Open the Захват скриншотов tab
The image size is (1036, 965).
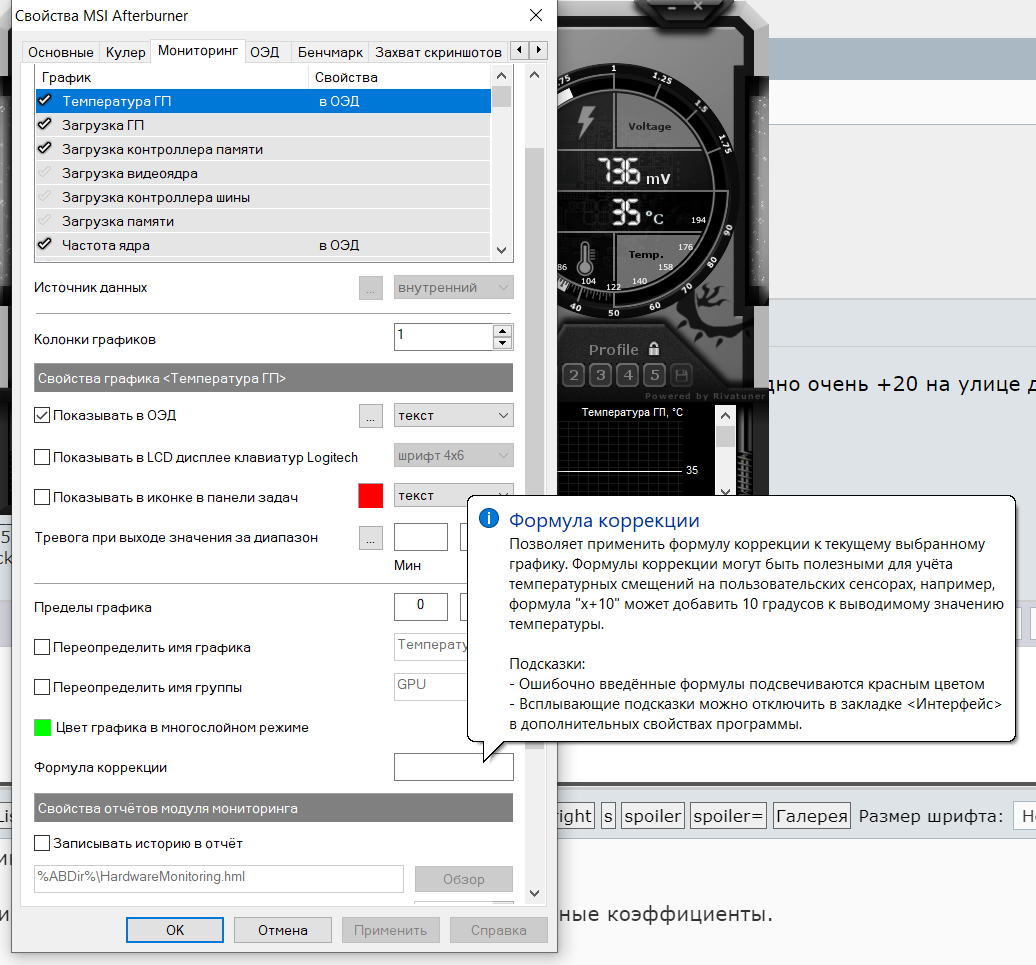click(438, 52)
